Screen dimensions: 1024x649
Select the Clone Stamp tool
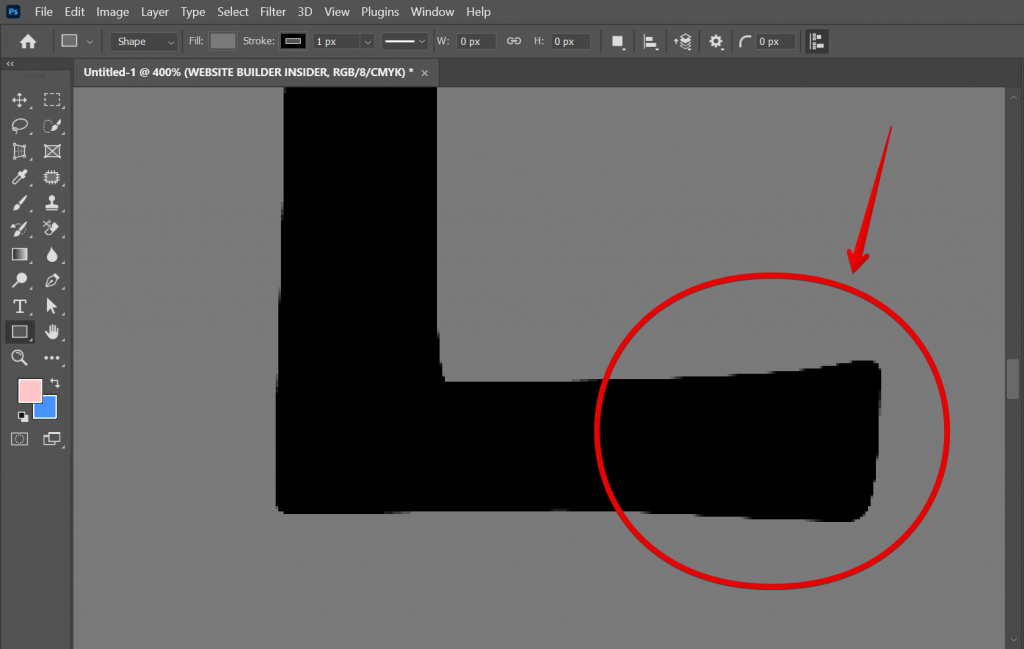tap(52, 202)
